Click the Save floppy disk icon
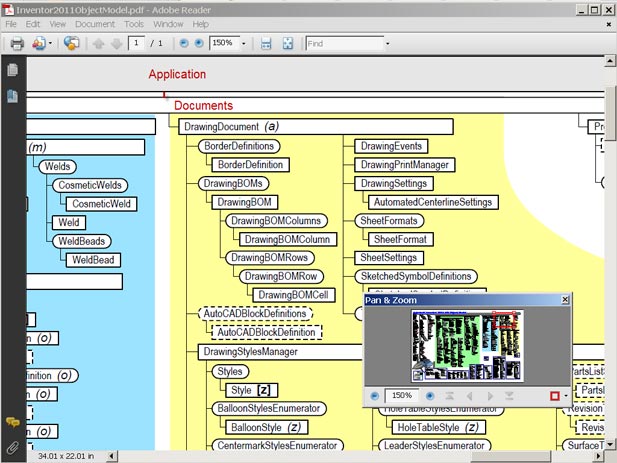Image resolution: width=617 pixels, height=463 pixels. pos(266,44)
